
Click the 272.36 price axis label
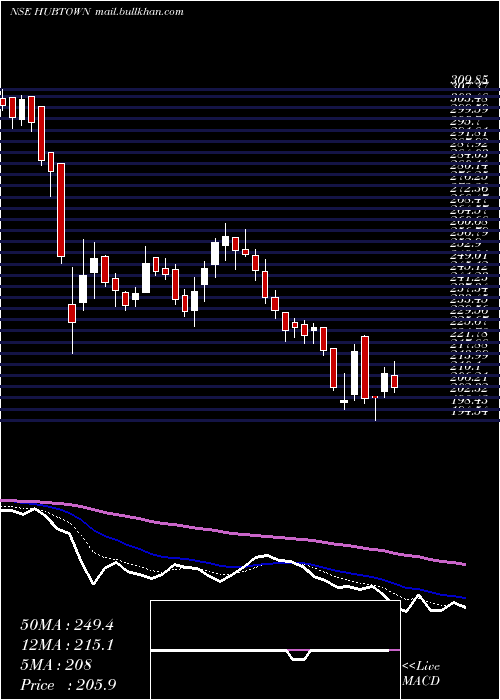(469, 189)
